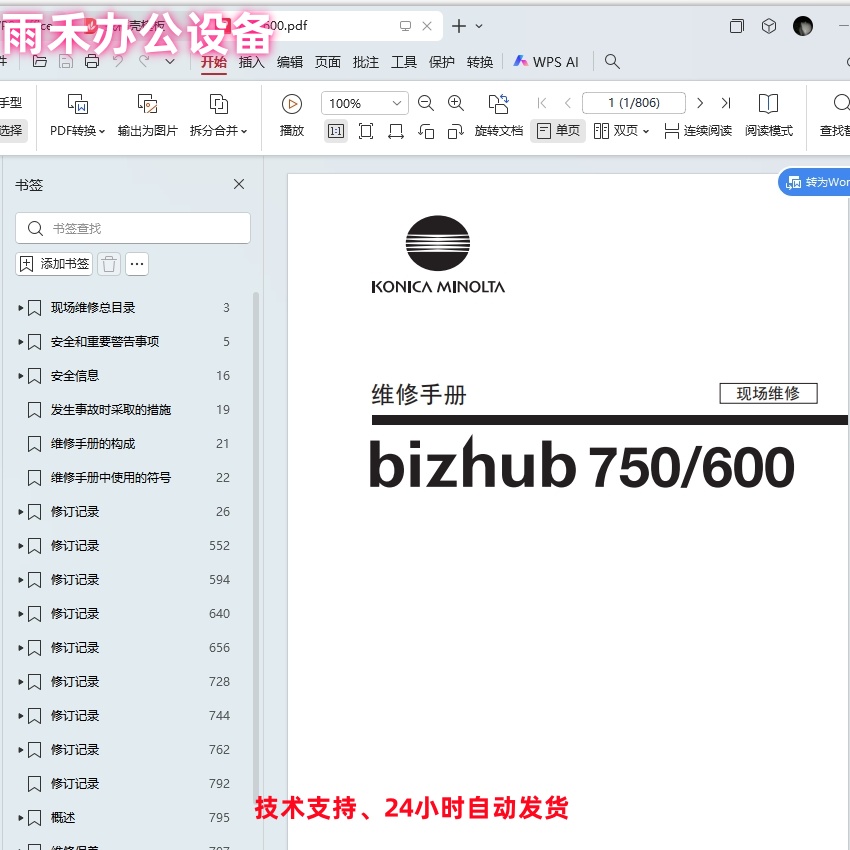Click 输出为图片 export as image

(147, 115)
